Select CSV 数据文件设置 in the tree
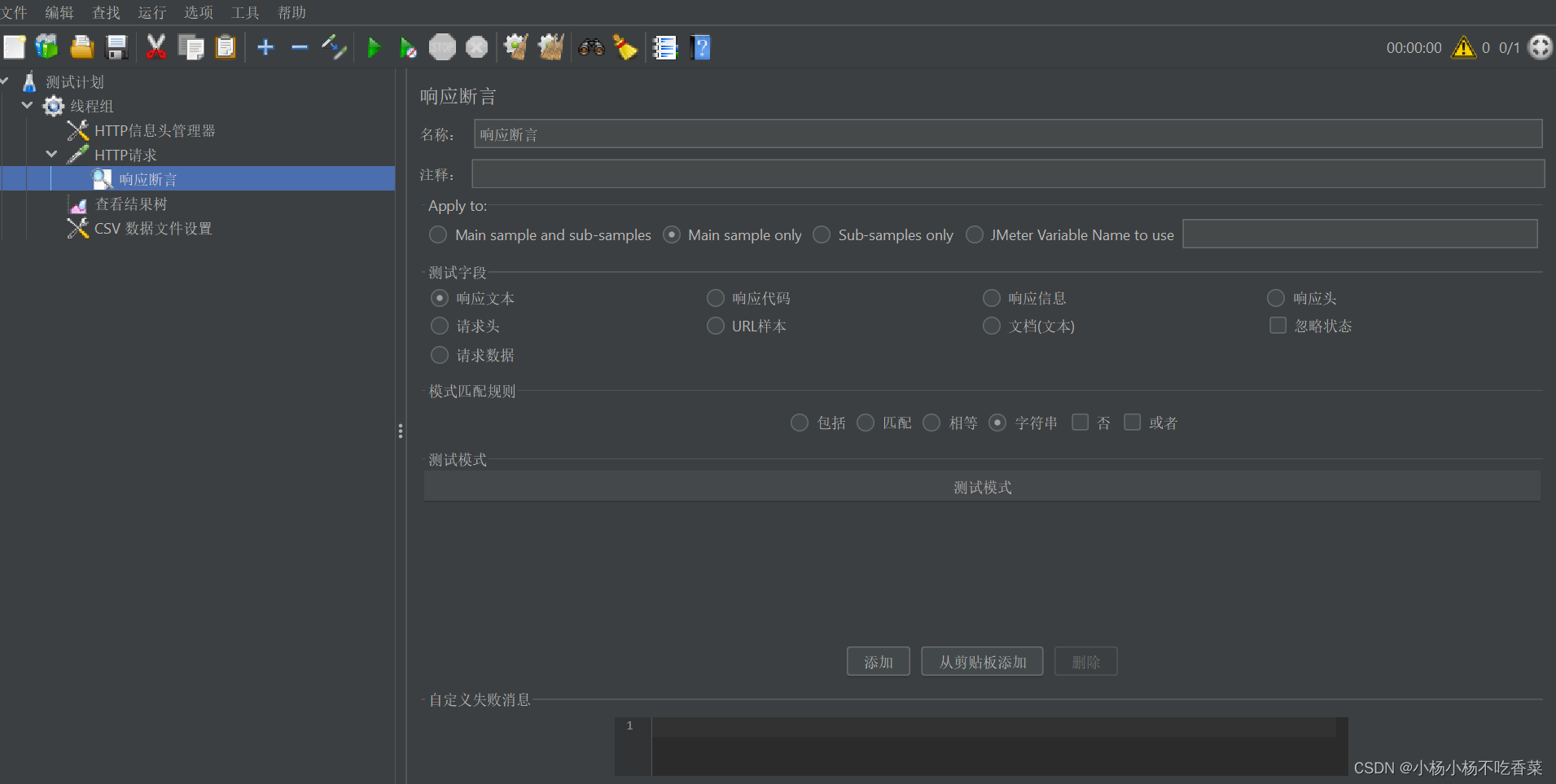Viewport: 1556px width, 784px height. pos(153,229)
